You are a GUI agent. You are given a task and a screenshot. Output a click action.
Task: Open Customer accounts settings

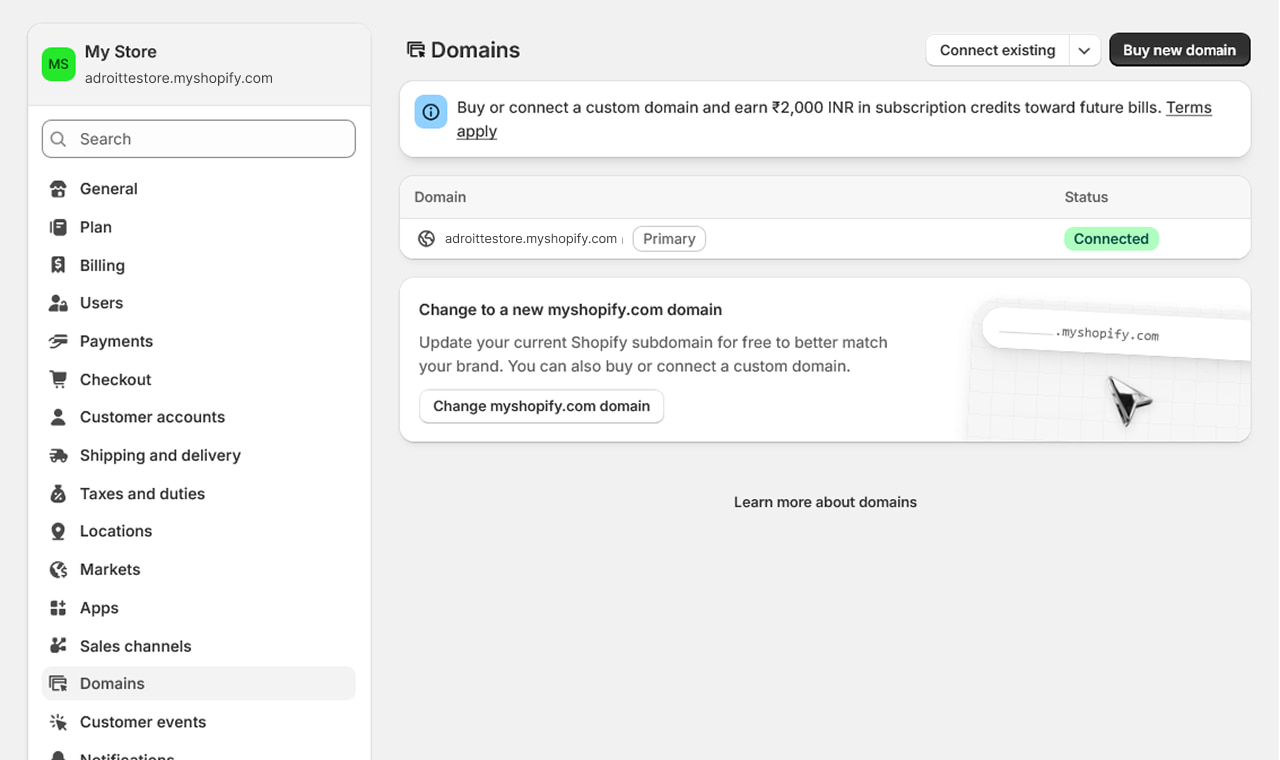pyautogui.click(x=199, y=417)
